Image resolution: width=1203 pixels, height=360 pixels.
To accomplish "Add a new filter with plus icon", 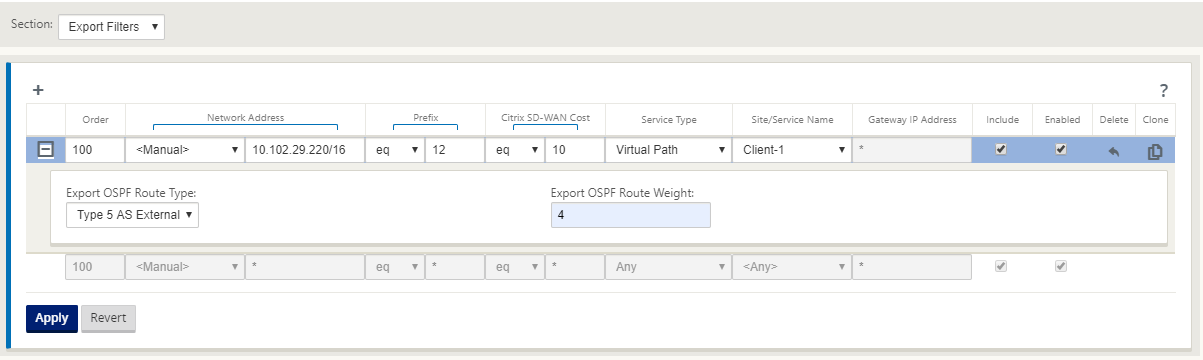I will [38, 90].
